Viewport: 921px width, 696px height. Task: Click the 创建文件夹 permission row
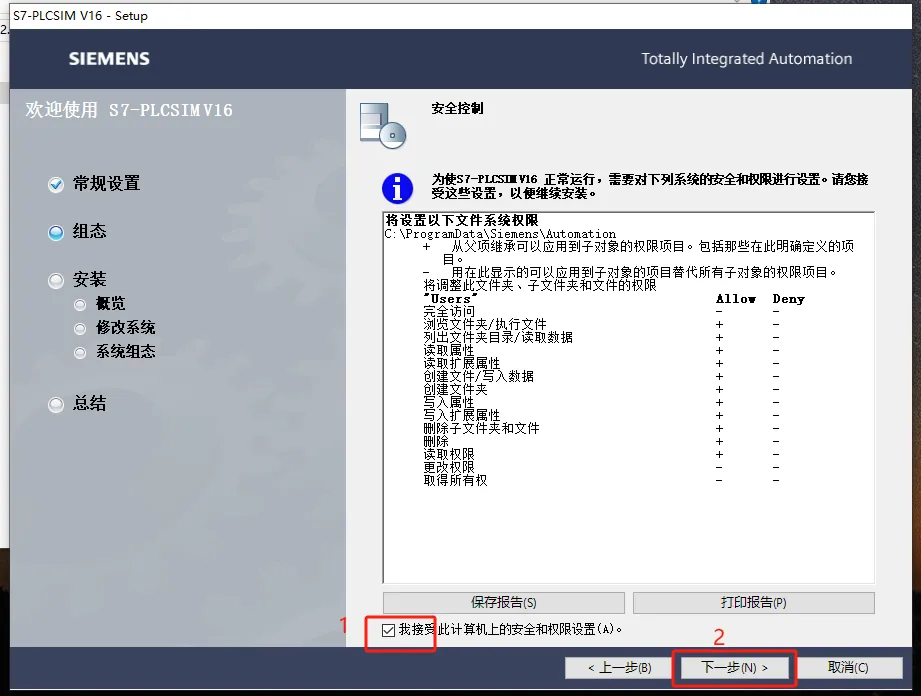coord(601,389)
